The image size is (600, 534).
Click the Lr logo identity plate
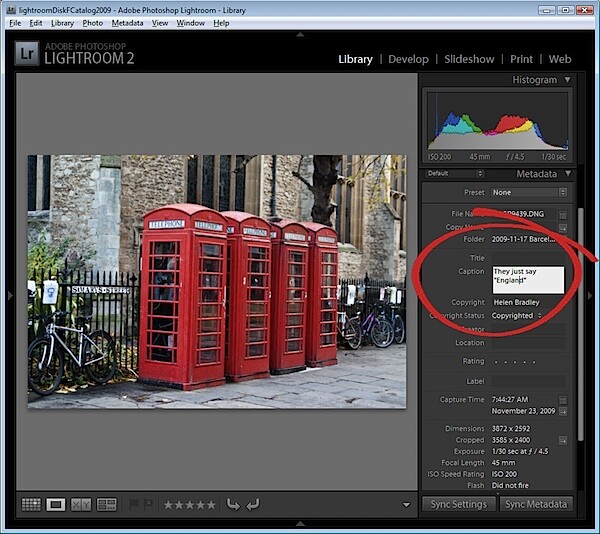27,54
